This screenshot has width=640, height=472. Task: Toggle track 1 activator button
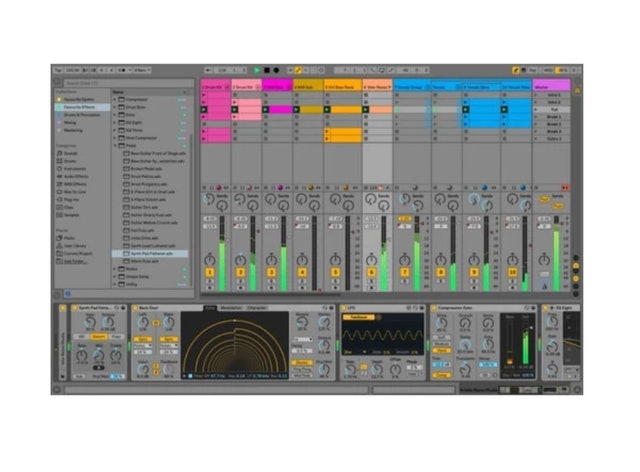pos(210,272)
